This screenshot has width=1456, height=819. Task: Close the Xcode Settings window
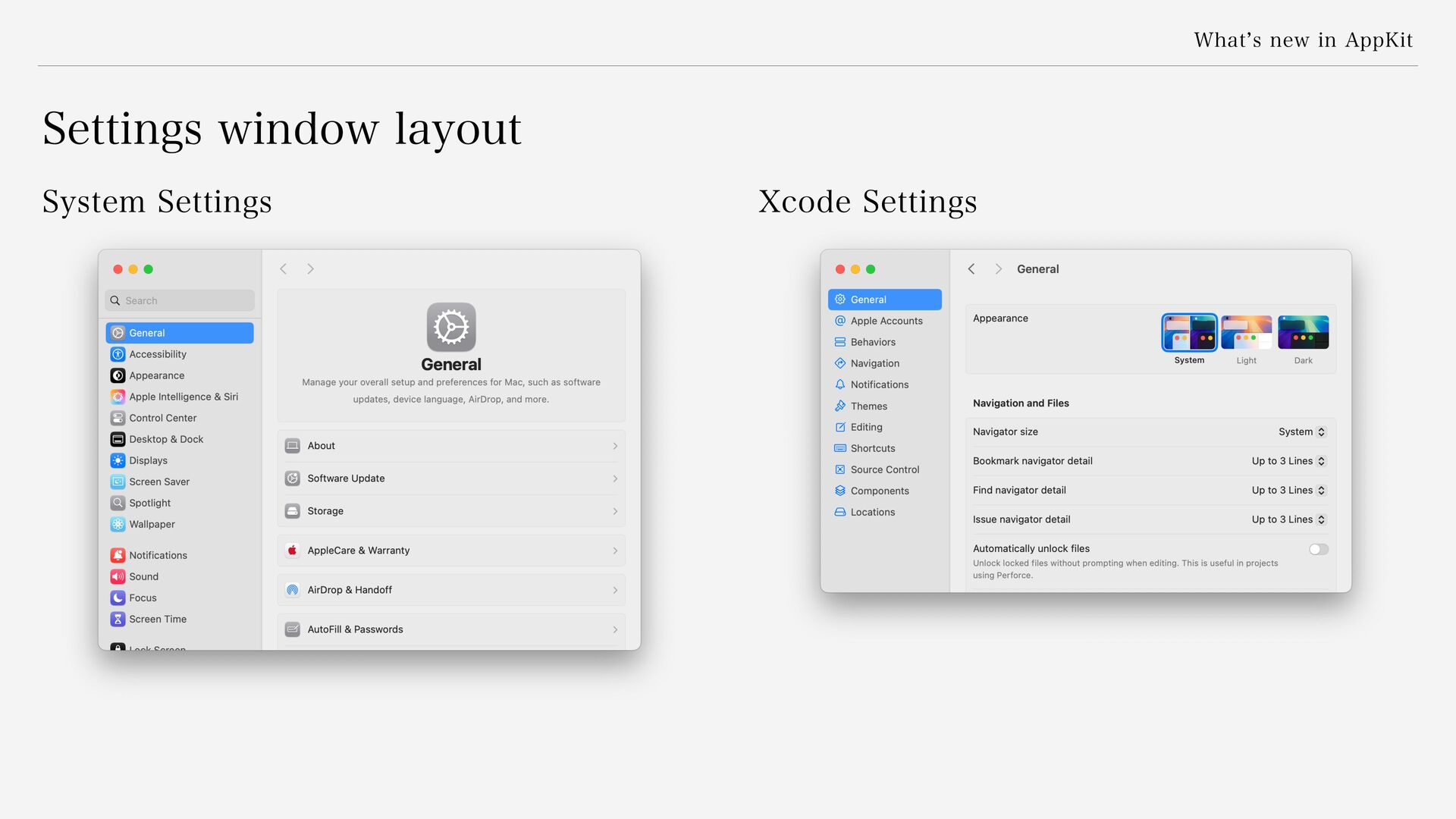pos(840,269)
